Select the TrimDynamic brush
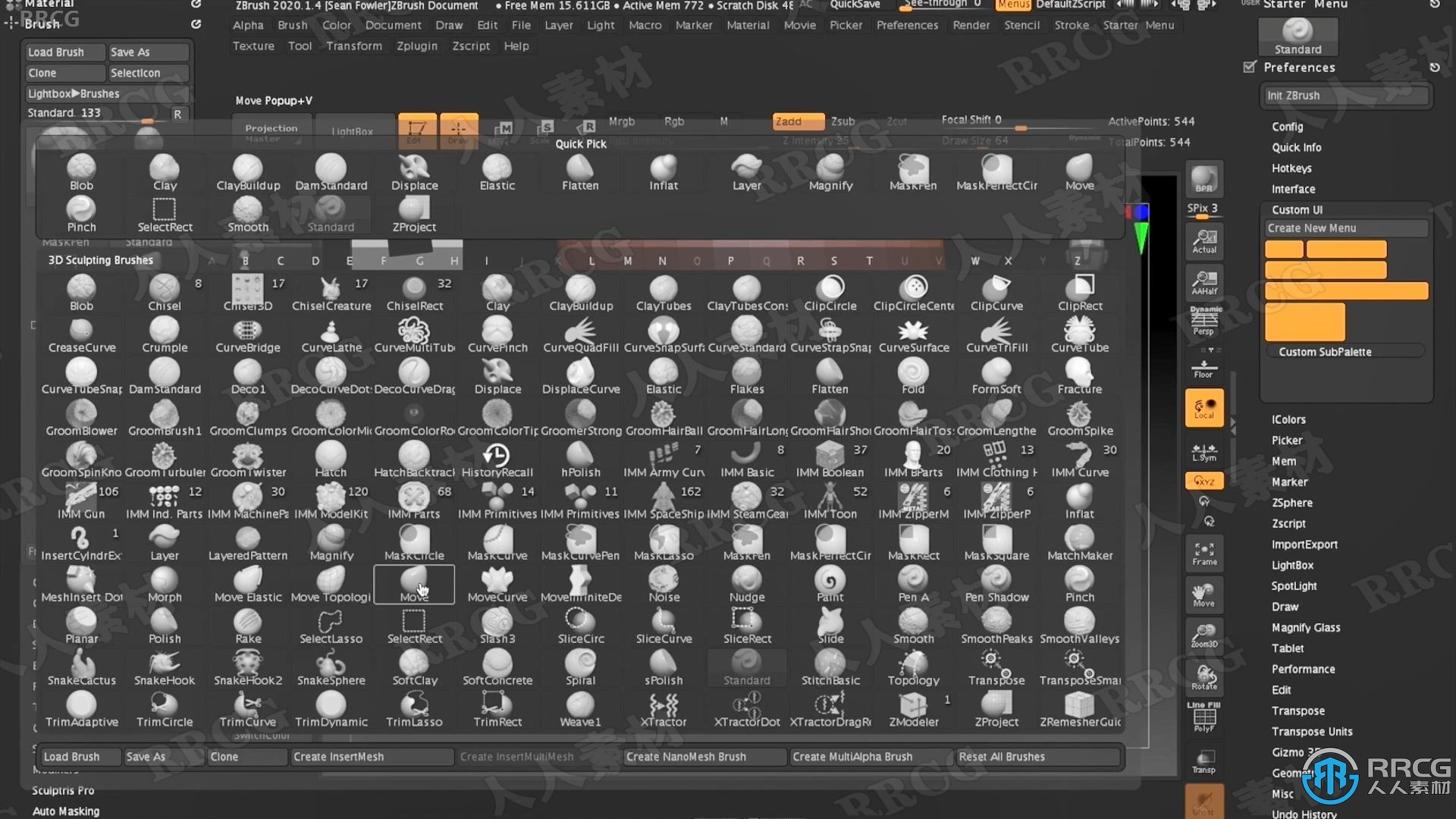Screen dimensions: 1456x819 [x=331, y=710]
